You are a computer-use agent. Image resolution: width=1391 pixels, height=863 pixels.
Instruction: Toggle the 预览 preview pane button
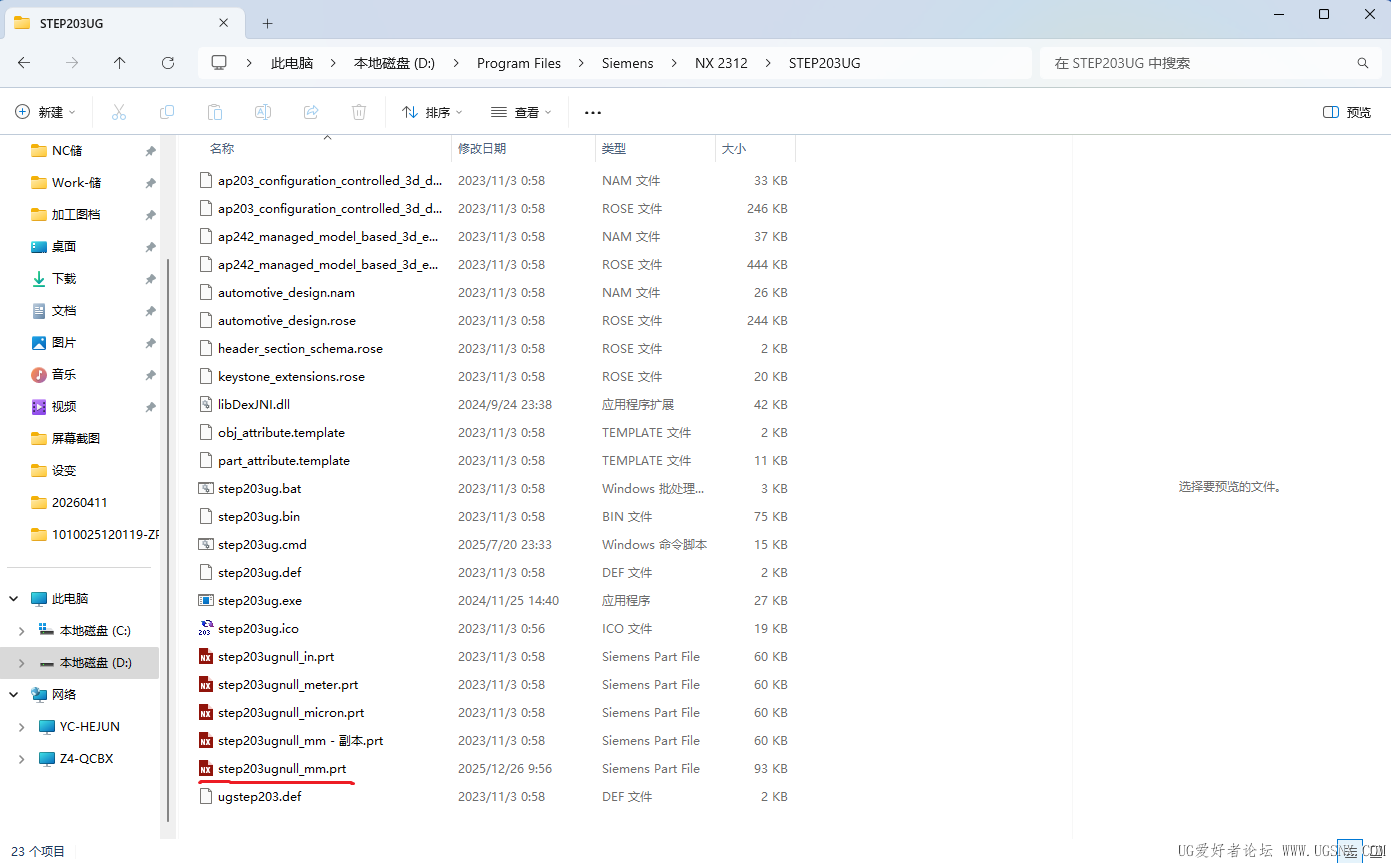click(x=1347, y=112)
